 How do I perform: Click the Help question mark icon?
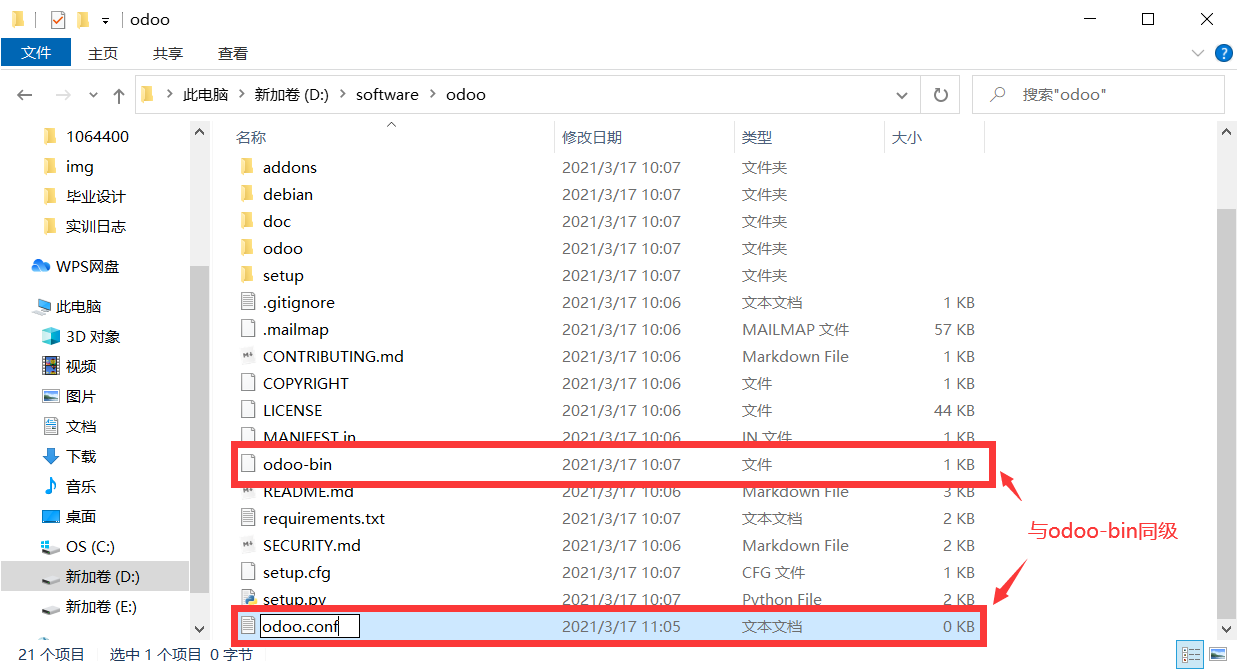(1224, 53)
